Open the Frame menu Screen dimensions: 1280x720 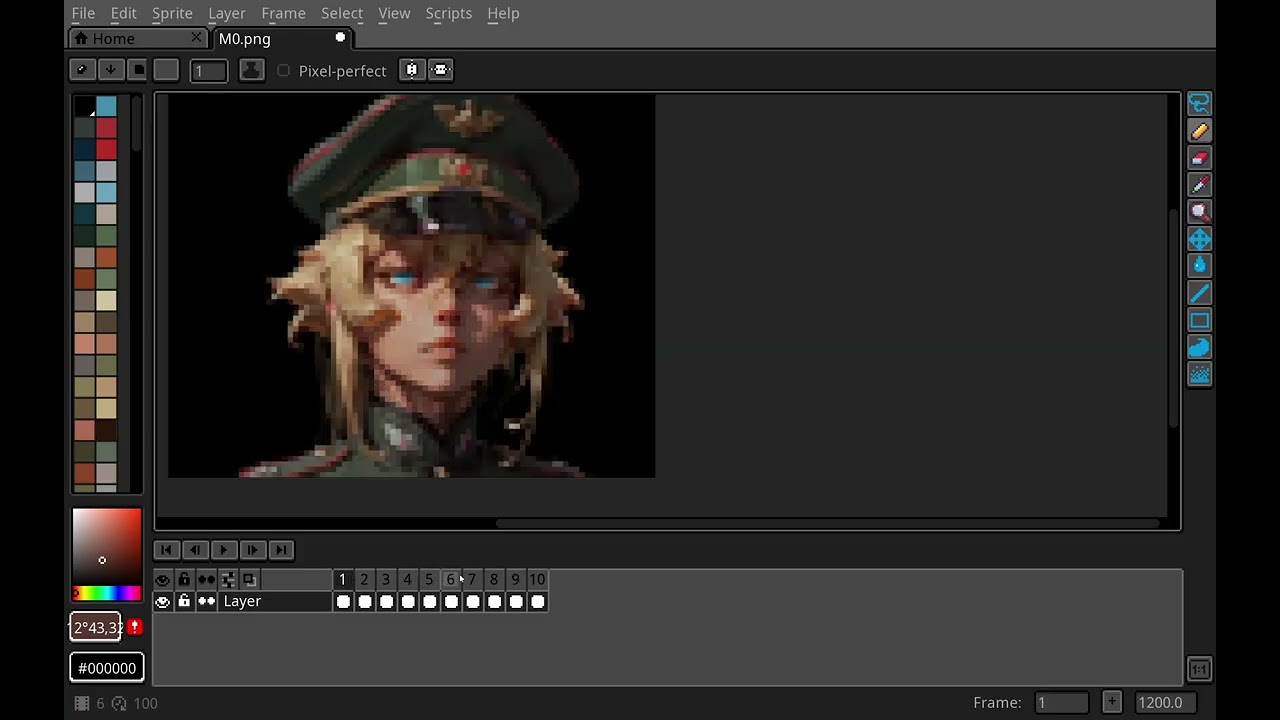(283, 13)
